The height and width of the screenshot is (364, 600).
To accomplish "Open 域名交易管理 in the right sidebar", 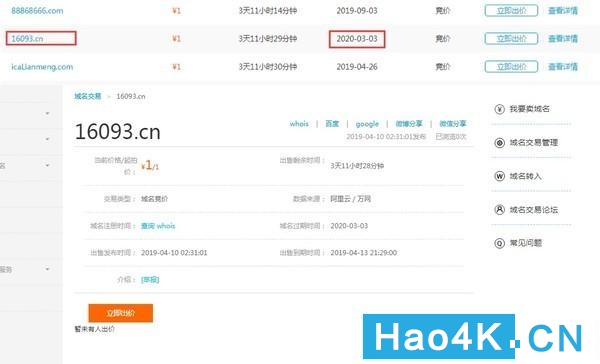I will coord(534,143).
